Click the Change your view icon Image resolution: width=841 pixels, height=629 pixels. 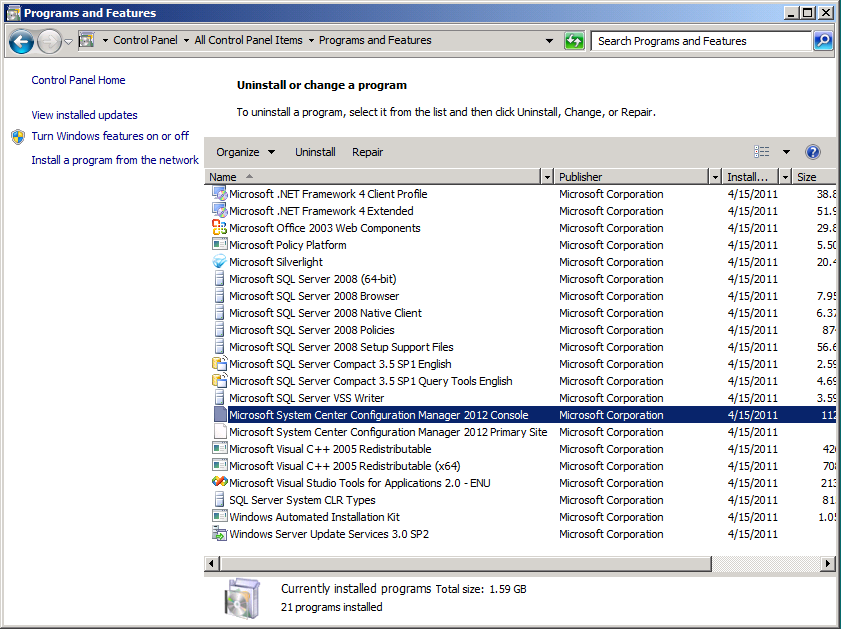pyautogui.click(x=762, y=152)
